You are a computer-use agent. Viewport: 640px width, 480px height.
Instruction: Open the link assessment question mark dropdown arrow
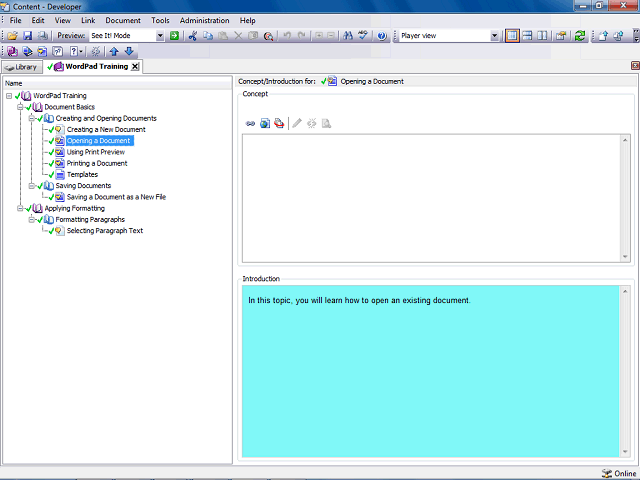81,51
